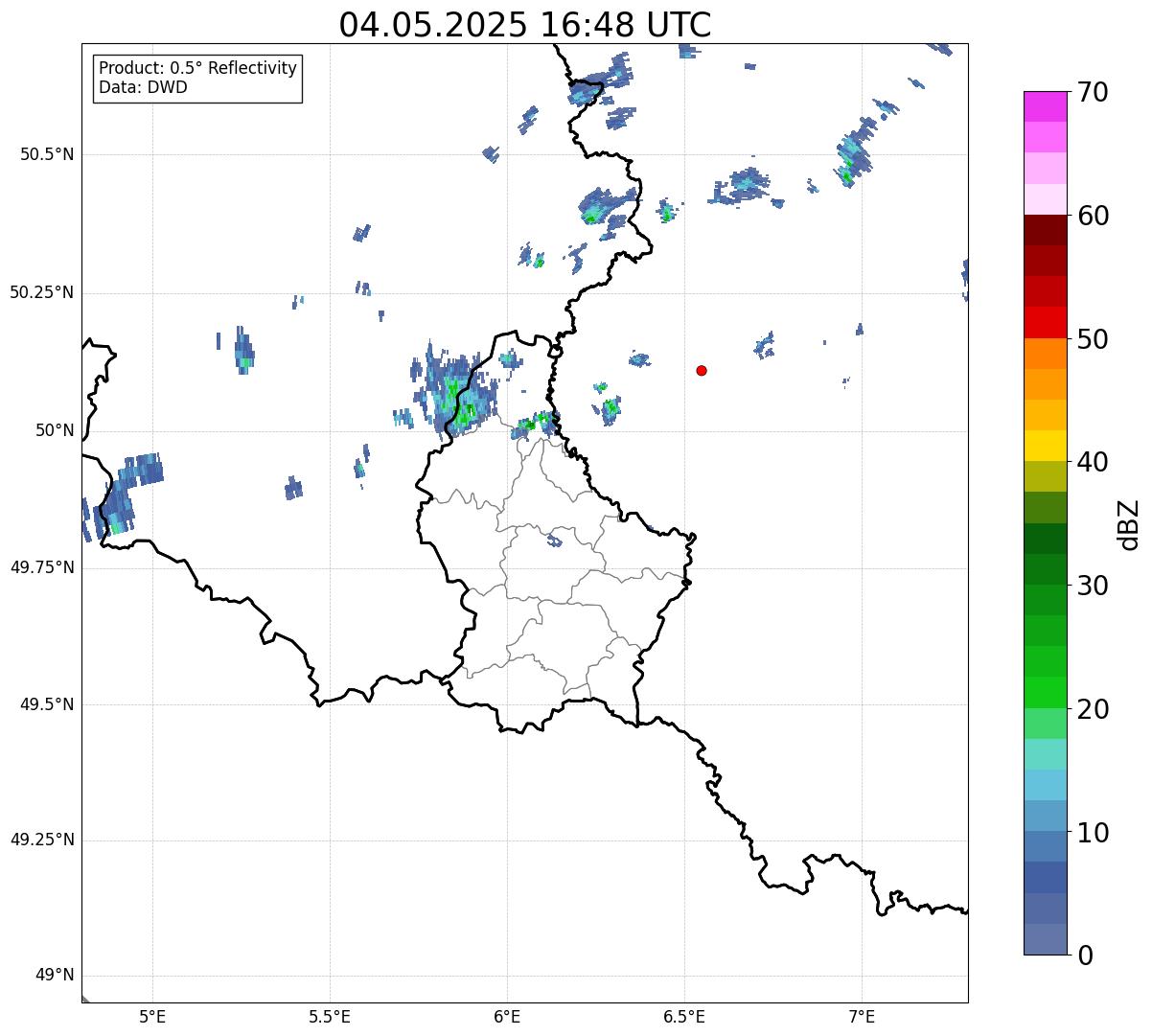Click the dBZ colorbar axis label
Image resolution: width=1152 pixels, height=1036 pixels.
1129,523
